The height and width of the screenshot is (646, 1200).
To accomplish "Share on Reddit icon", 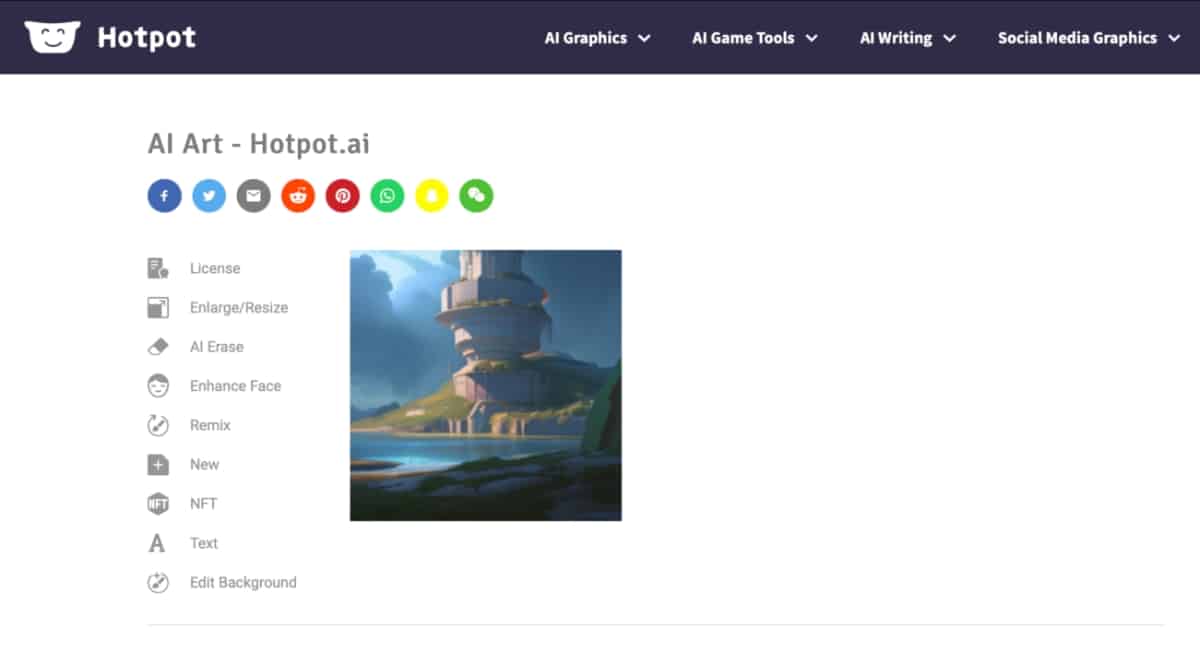I will tap(298, 195).
